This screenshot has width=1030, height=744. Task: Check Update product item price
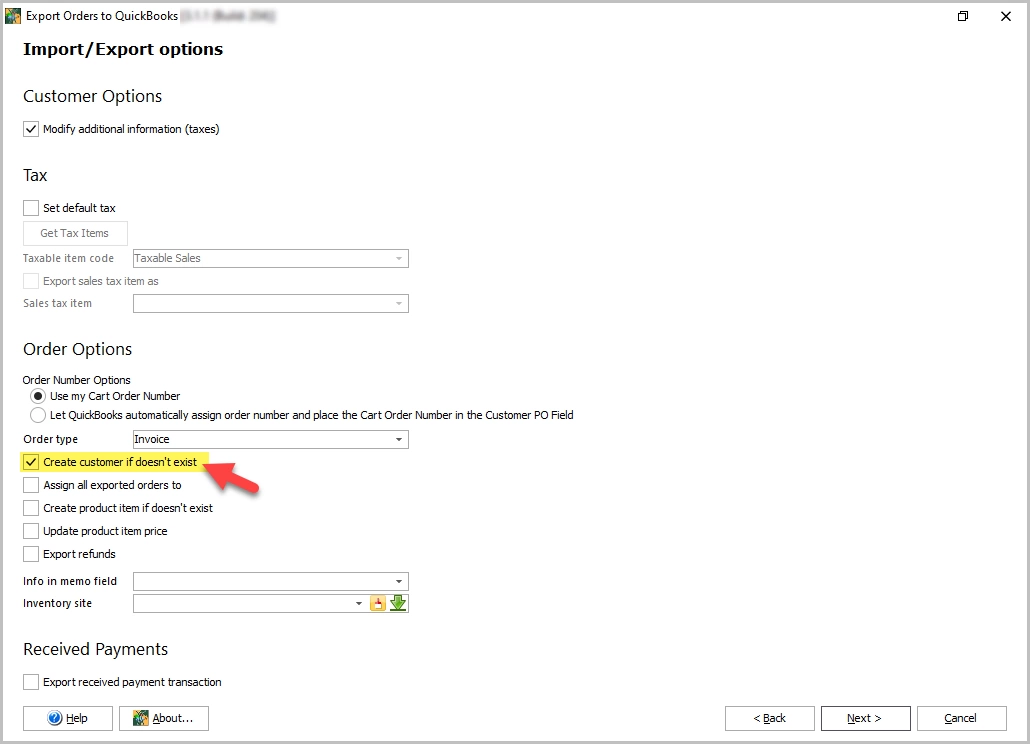point(31,531)
